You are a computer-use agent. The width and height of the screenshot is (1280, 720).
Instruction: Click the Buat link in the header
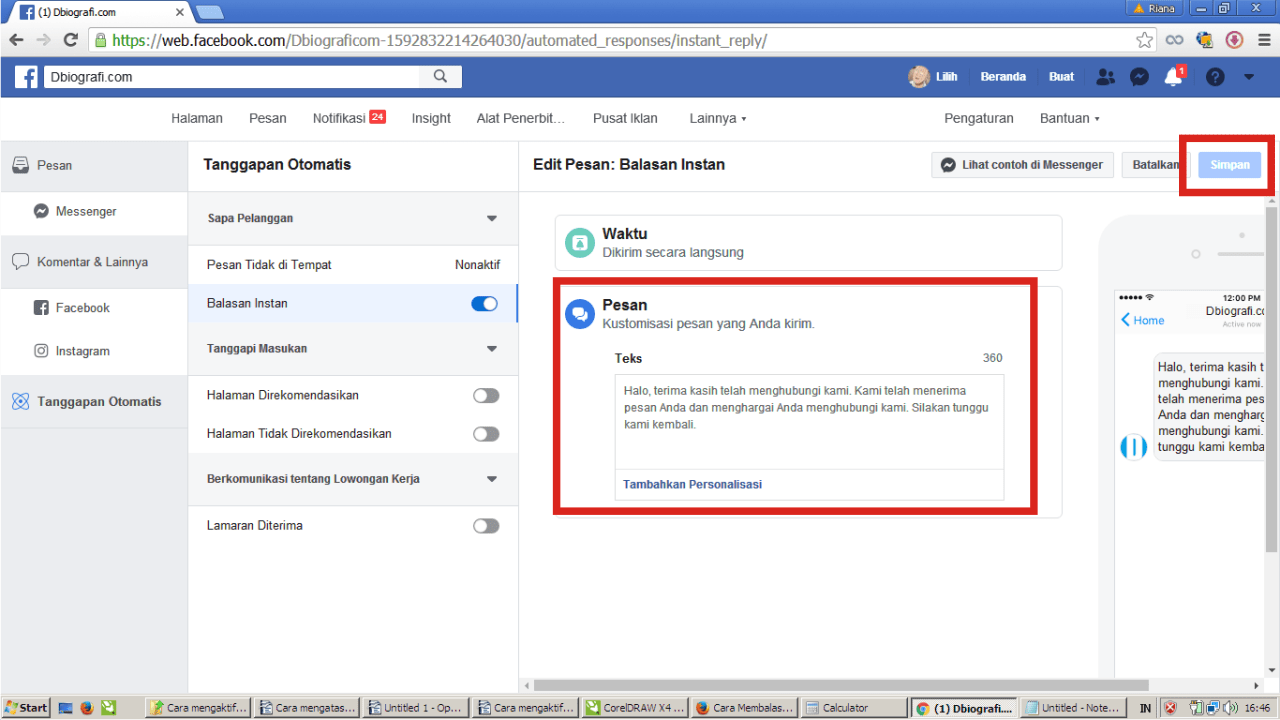coord(1061,77)
